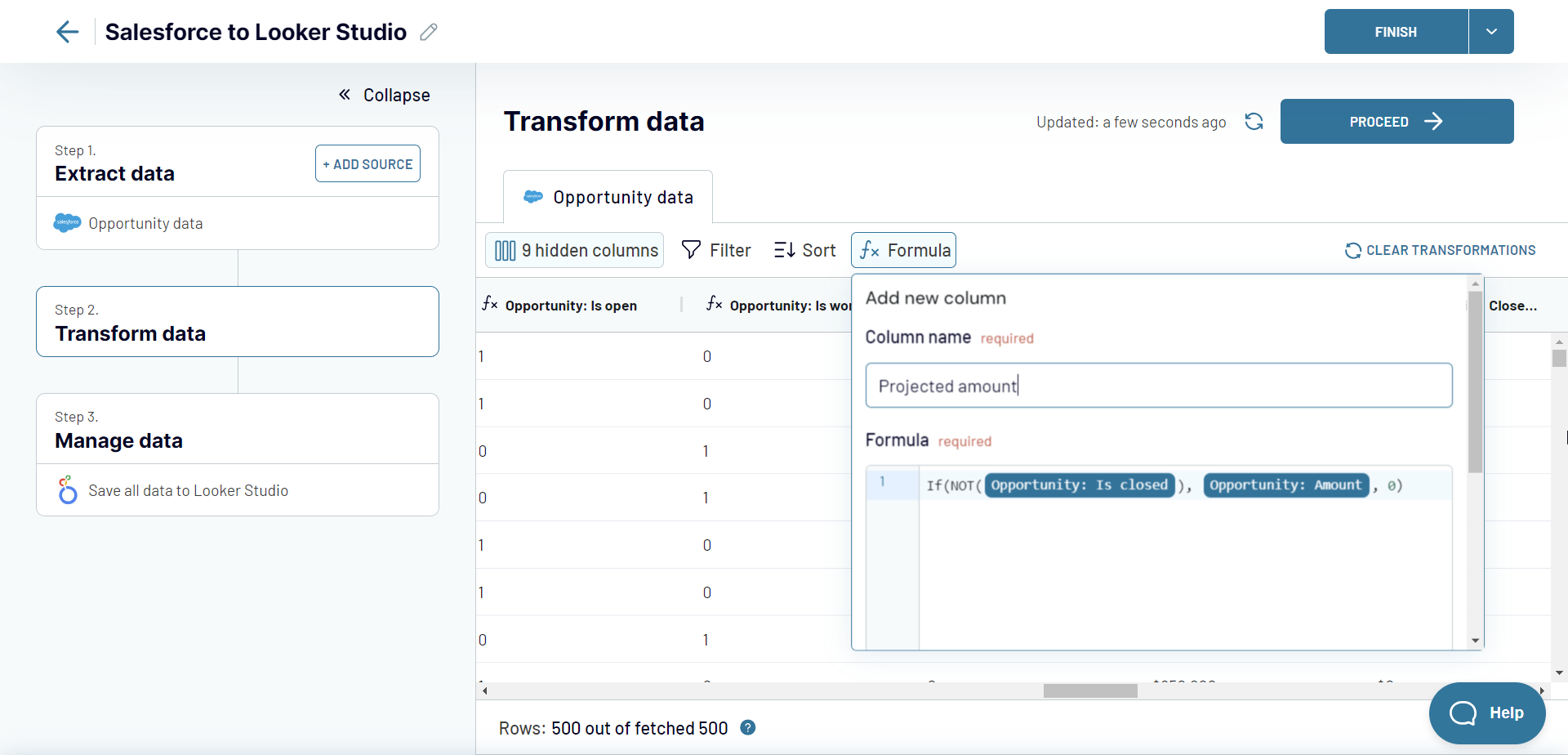Click the Projected amount column name field
The image size is (1568, 755).
click(1158, 385)
